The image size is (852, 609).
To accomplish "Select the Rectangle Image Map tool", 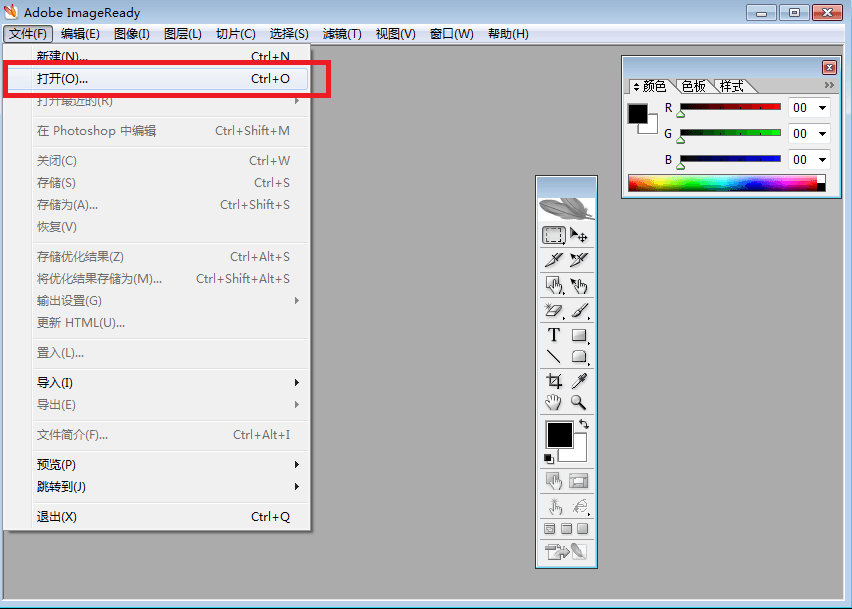I will point(554,285).
